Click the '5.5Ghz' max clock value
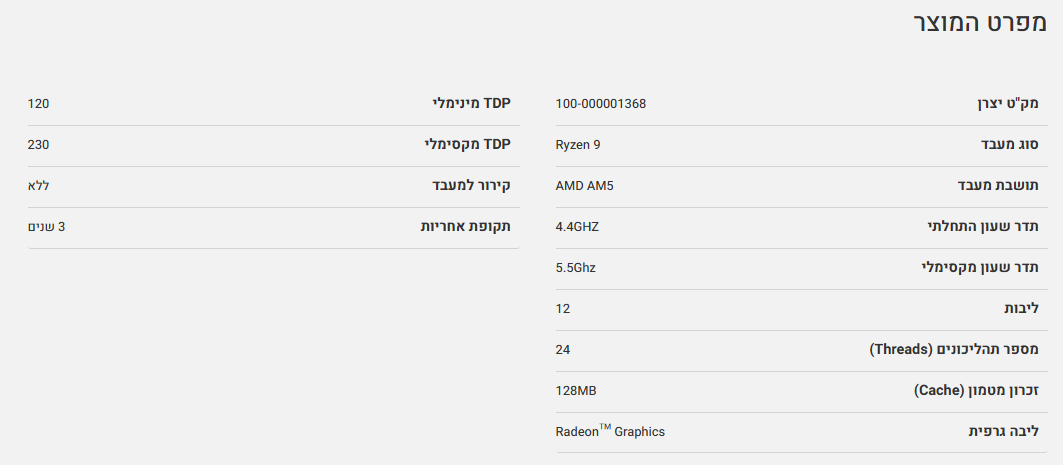Screen dimensions: 1063x465 (x=575, y=268)
